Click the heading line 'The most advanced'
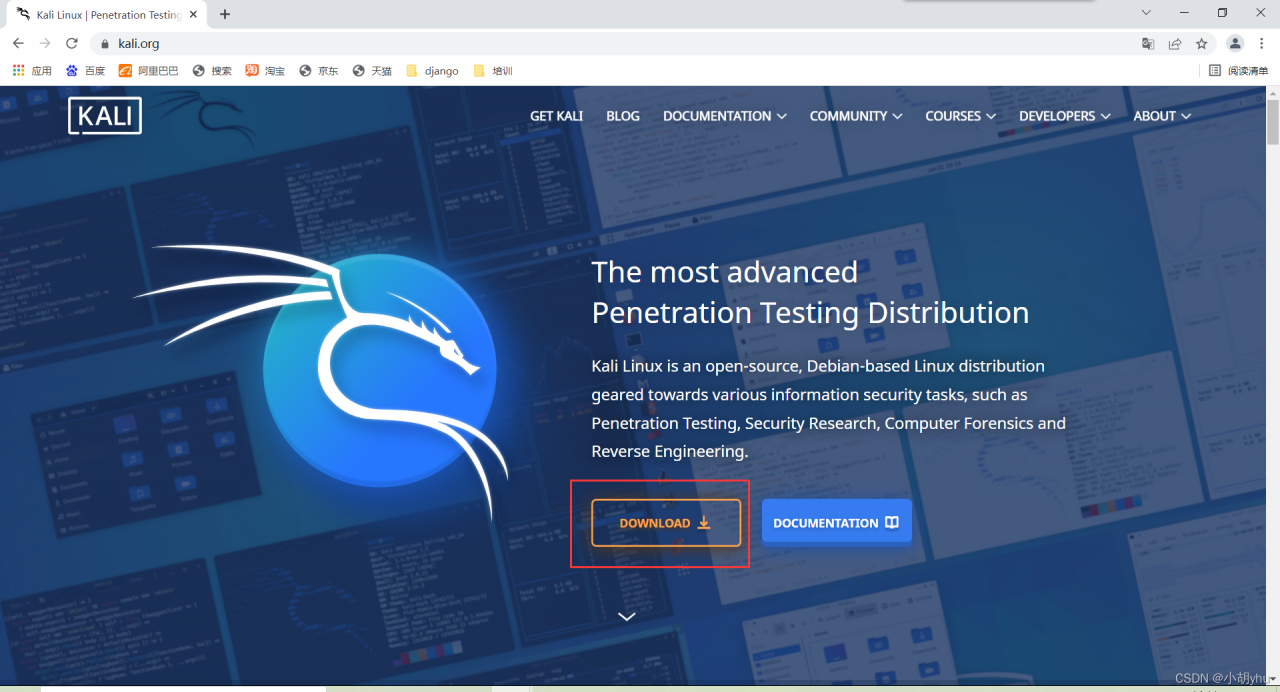The height and width of the screenshot is (692, 1280). pos(725,272)
